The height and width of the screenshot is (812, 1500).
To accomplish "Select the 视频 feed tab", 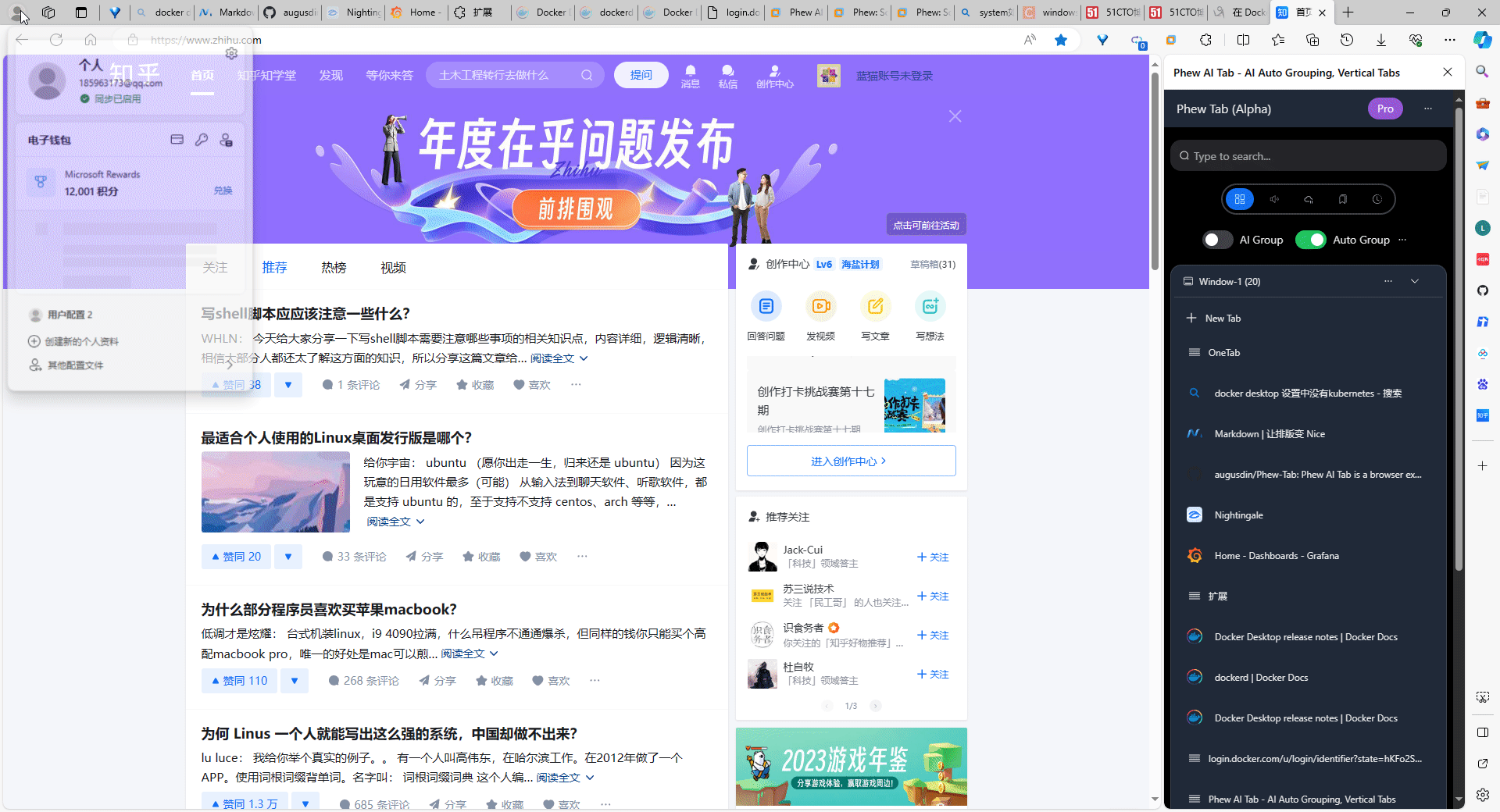I will pos(393,268).
